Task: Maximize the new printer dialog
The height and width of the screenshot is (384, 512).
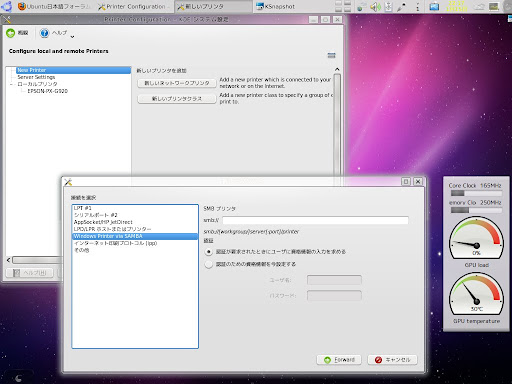Action: point(406,181)
